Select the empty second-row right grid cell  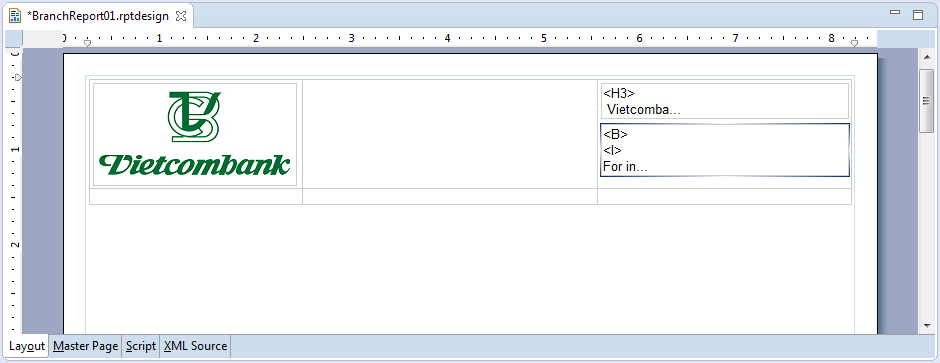tap(724, 196)
